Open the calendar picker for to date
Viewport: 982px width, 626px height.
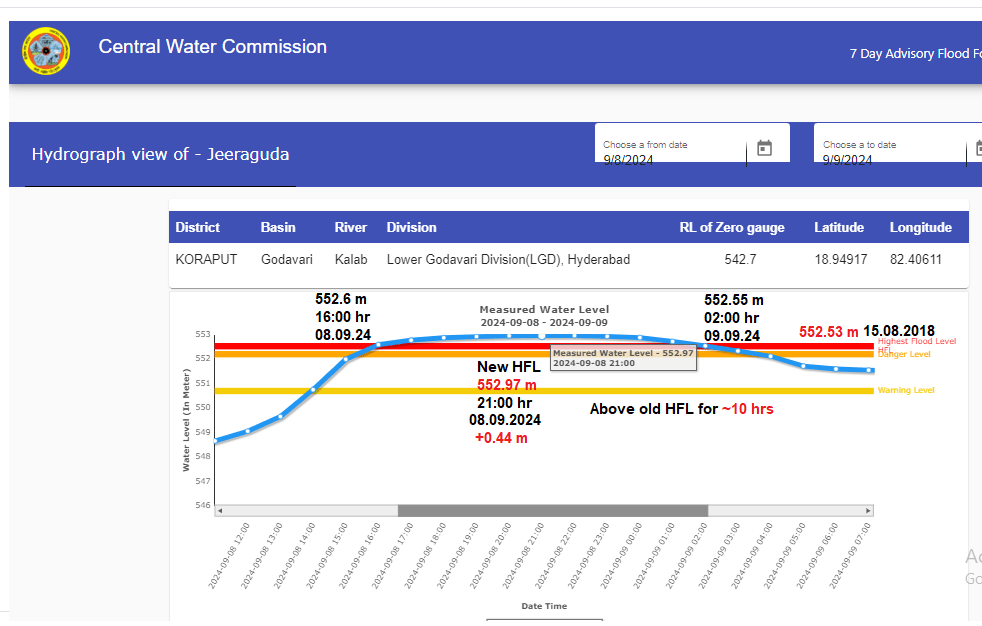coord(975,148)
